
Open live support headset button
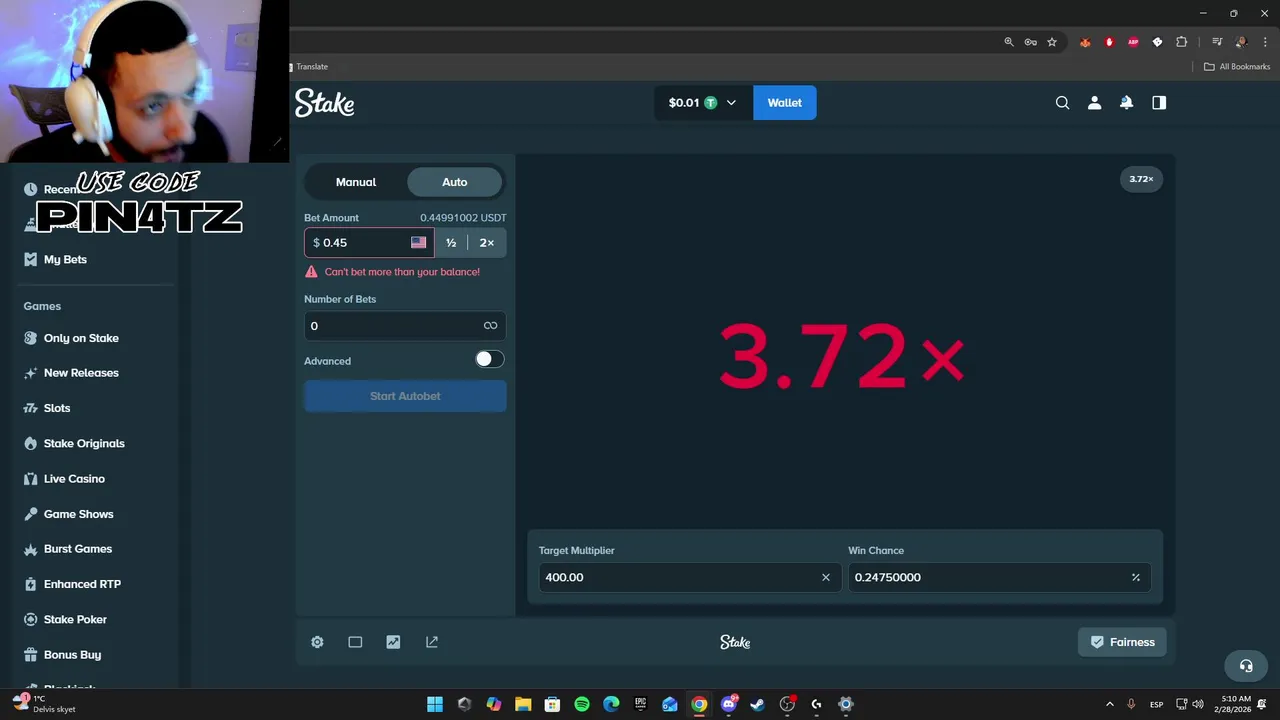pyautogui.click(x=1246, y=665)
